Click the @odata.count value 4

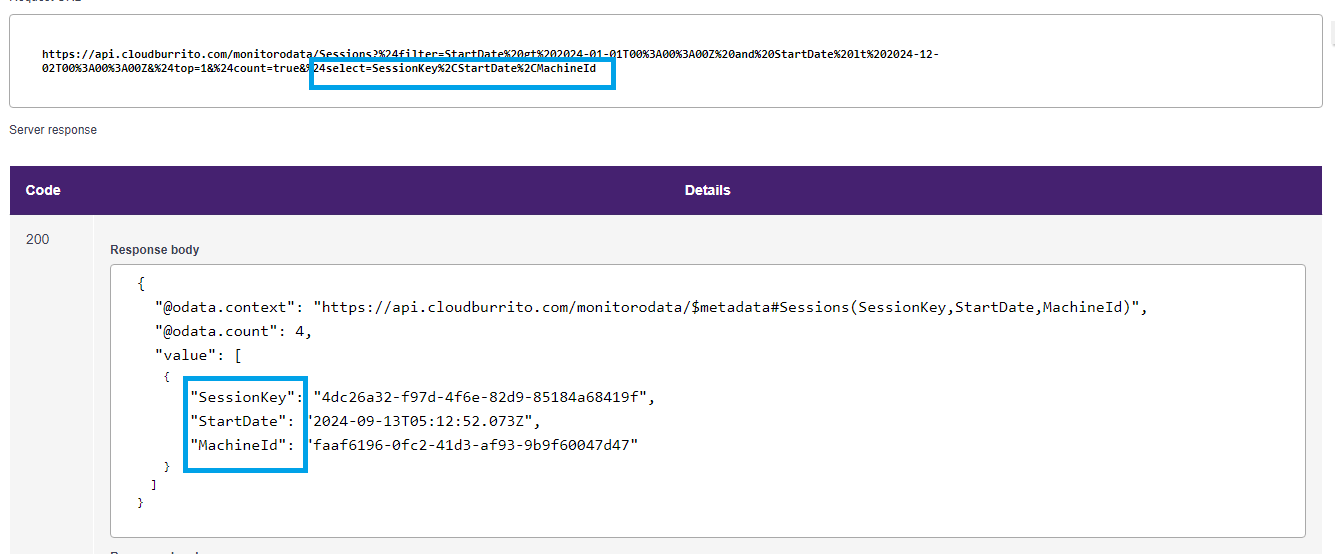[x=301, y=331]
